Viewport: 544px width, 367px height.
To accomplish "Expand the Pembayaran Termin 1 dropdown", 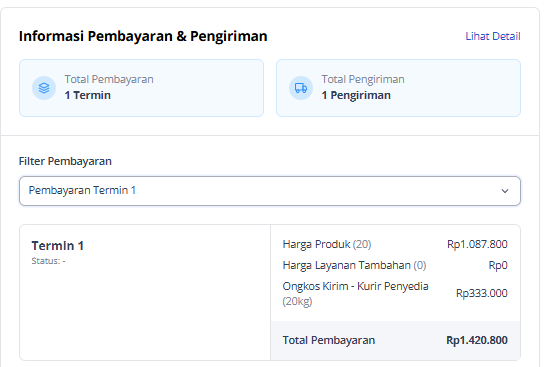I will tap(270, 191).
